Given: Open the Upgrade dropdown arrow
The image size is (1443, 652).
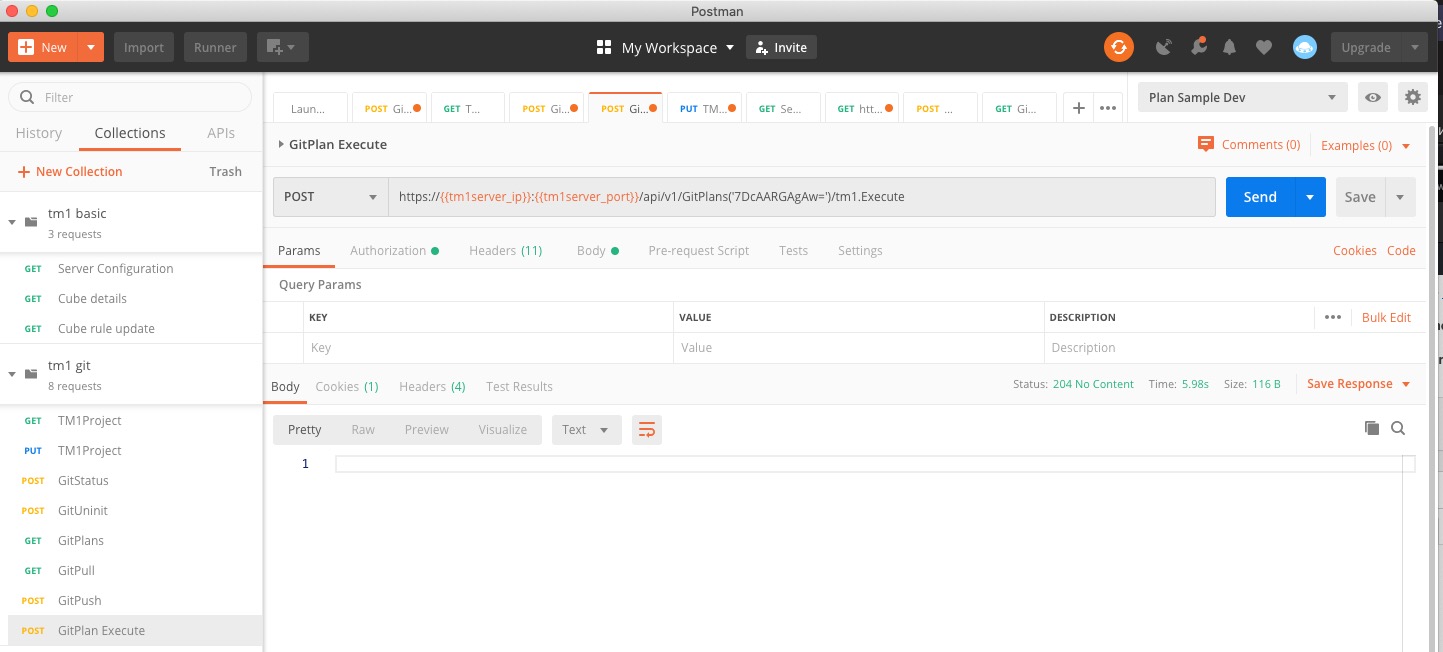Looking at the screenshot, I should (1414, 47).
